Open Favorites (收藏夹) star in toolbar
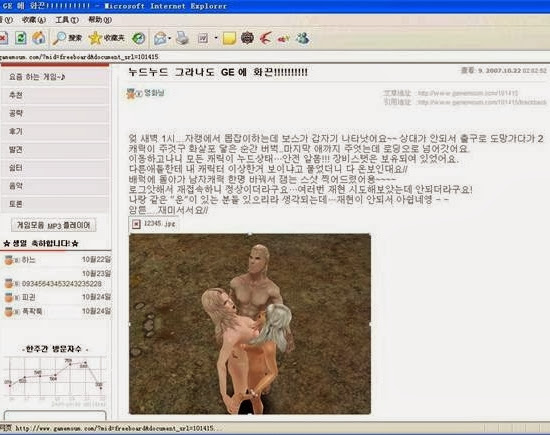550x435 pixels. [x=107, y=38]
